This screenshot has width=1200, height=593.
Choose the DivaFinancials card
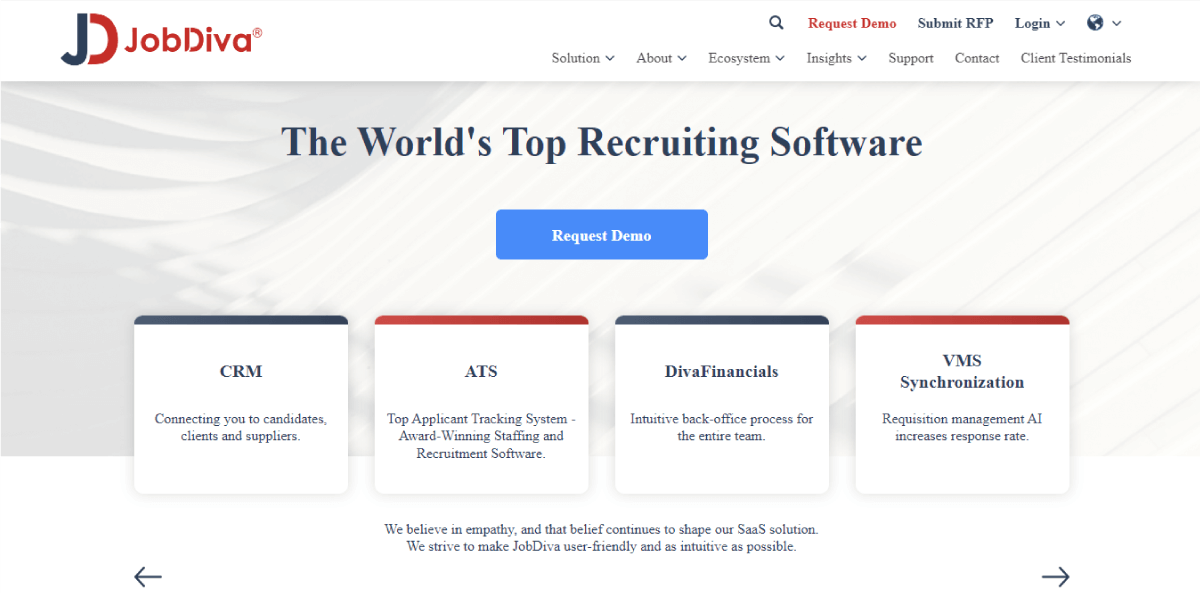[x=721, y=404]
